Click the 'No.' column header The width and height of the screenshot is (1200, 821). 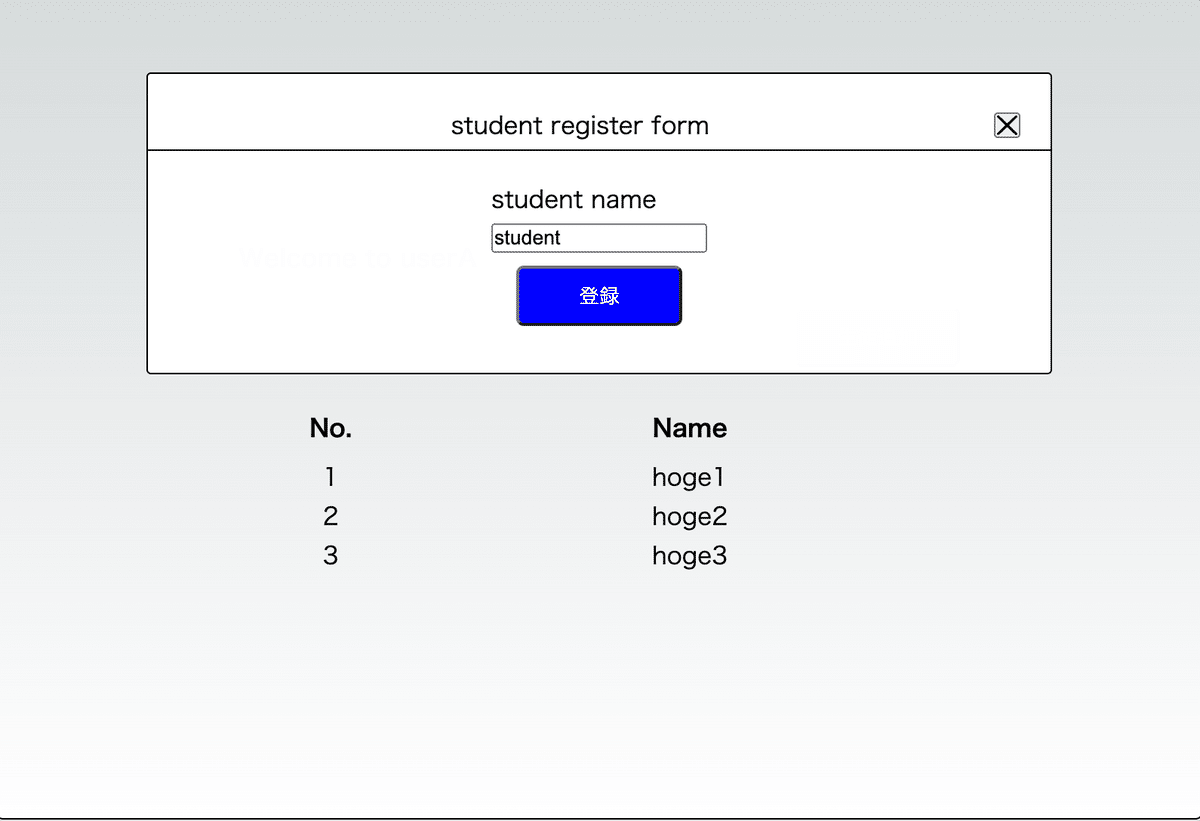pyautogui.click(x=330, y=428)
